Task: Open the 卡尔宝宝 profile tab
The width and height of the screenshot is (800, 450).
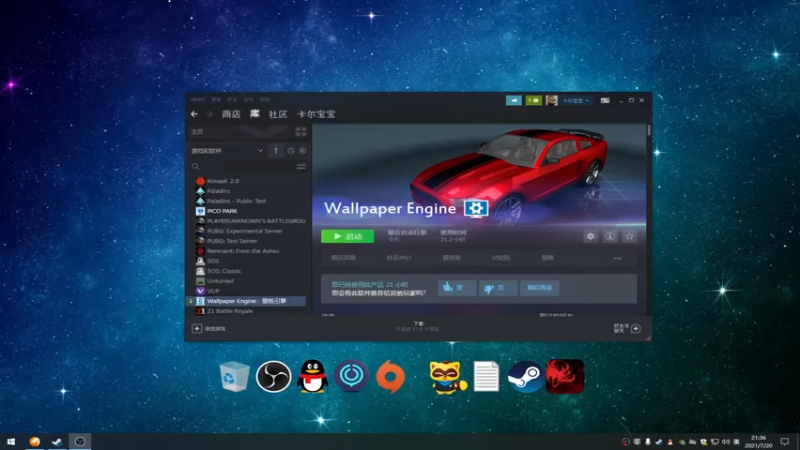Action: click(x=316, y=114)
